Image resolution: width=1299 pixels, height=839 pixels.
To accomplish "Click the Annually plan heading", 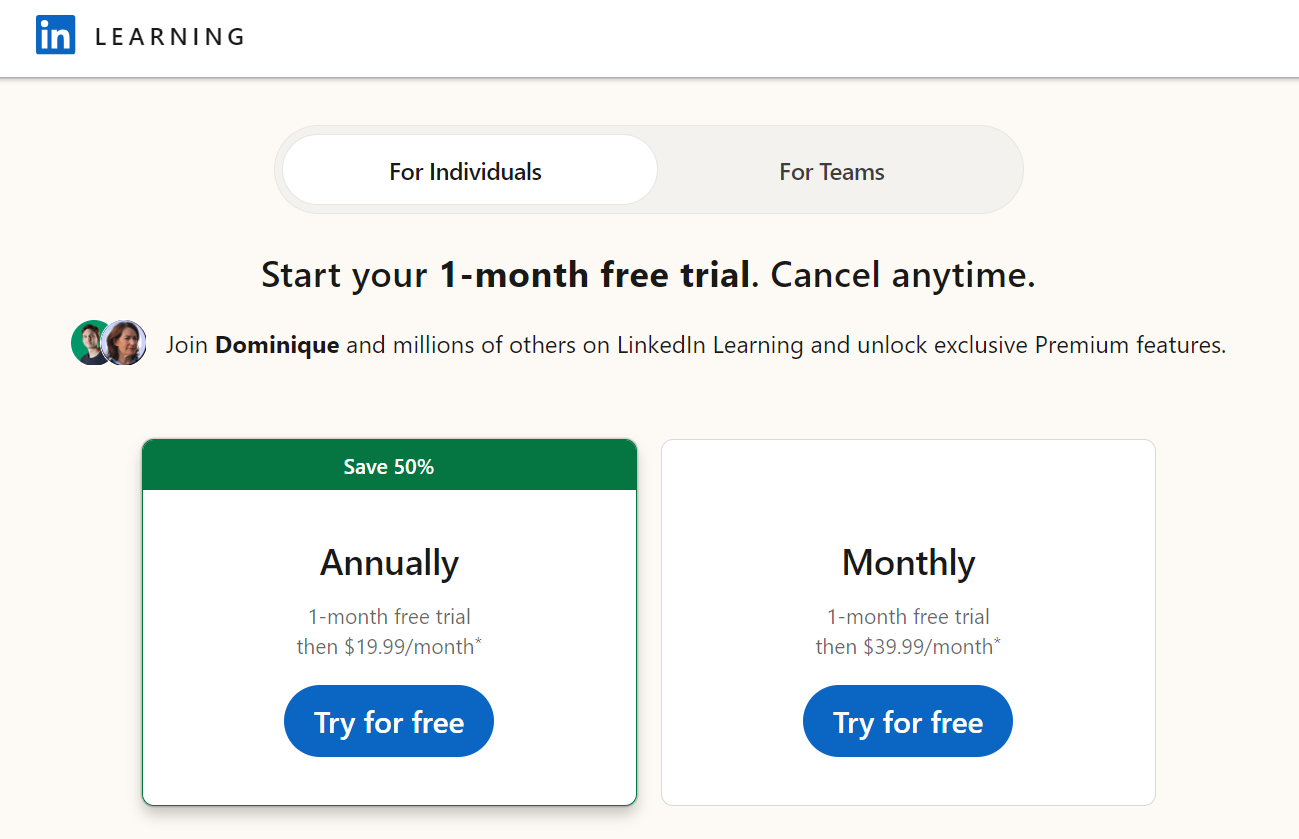I will [389, 563].
